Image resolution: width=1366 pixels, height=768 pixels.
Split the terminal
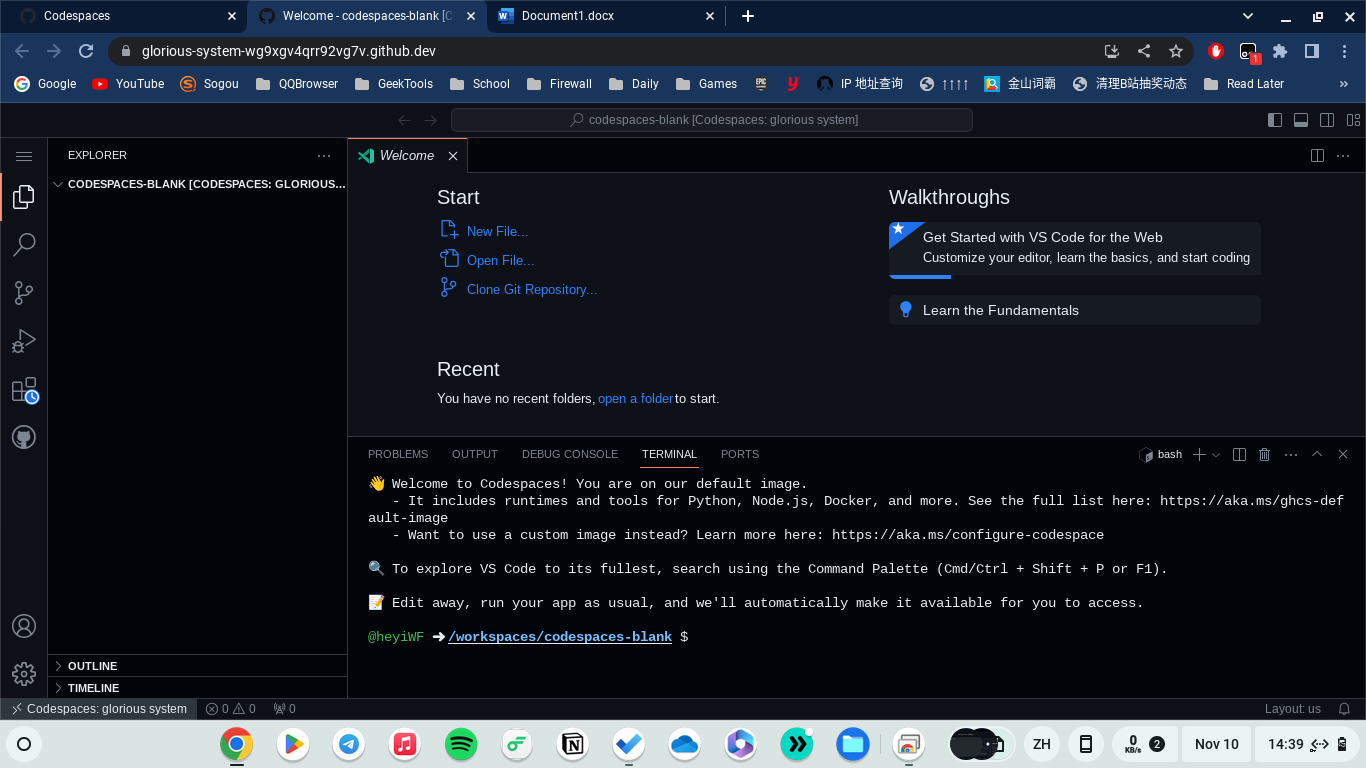pyautogui.click(x=1239, y=454)
